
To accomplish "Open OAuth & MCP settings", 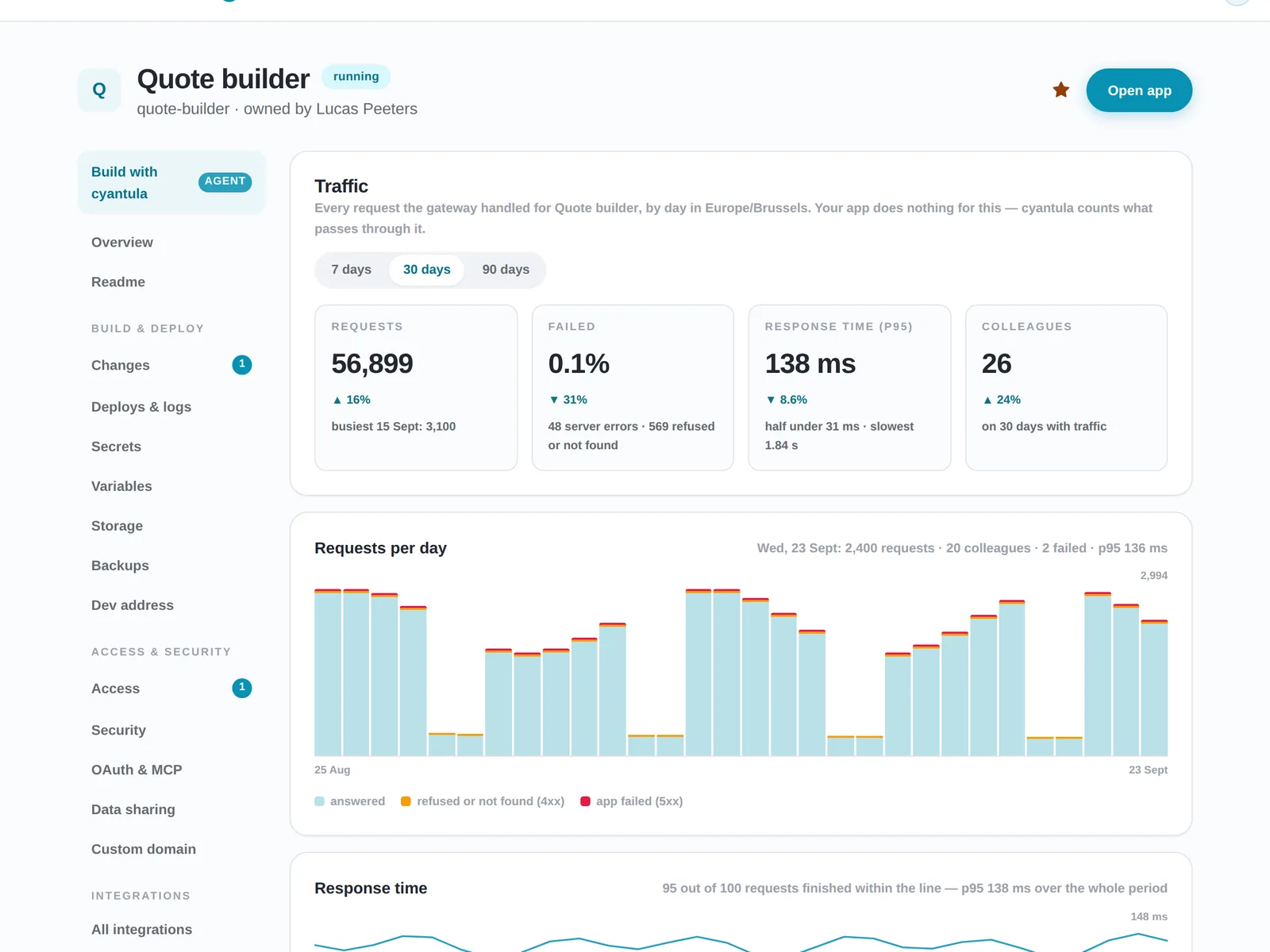I will coord(171,770).
